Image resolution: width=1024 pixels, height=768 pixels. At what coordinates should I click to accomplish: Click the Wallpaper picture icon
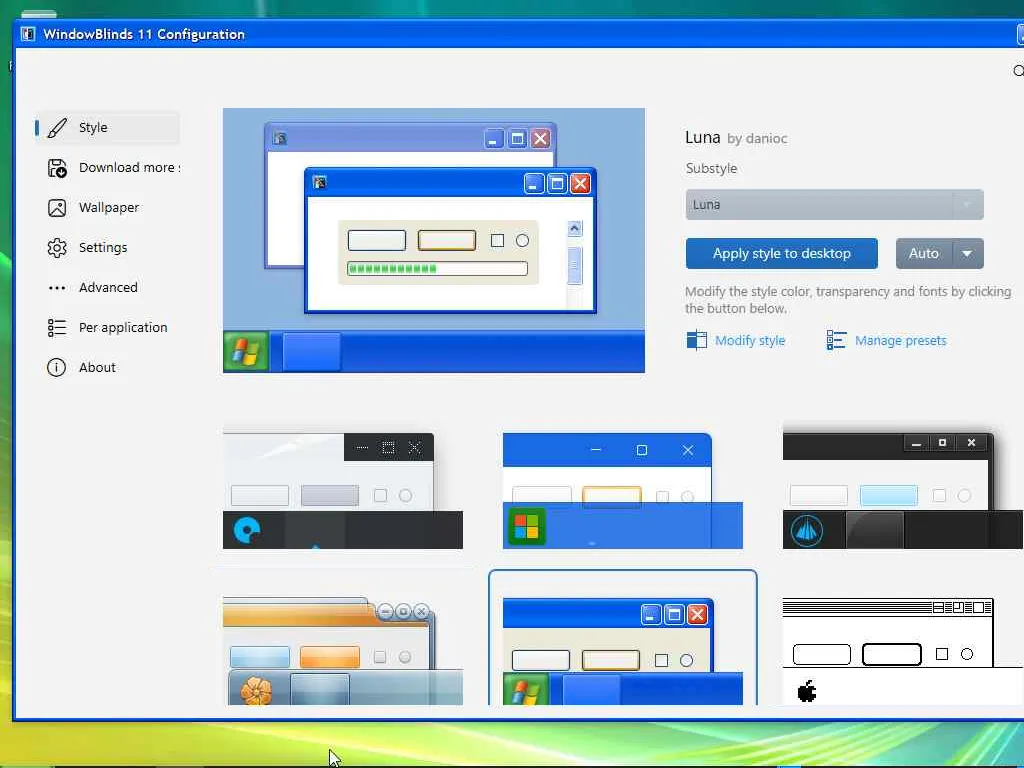coord(57,208)
